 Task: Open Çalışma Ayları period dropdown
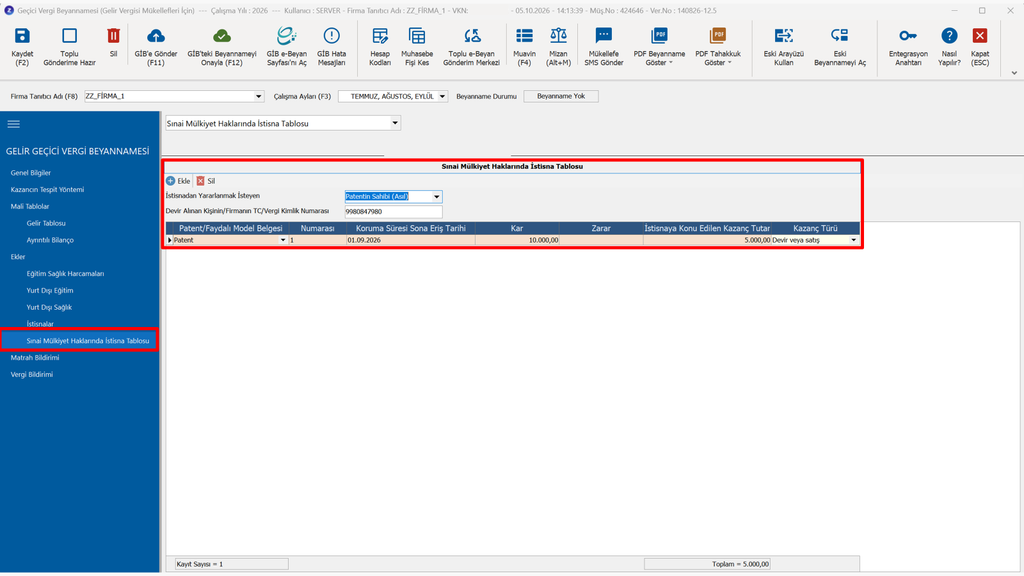442,97
